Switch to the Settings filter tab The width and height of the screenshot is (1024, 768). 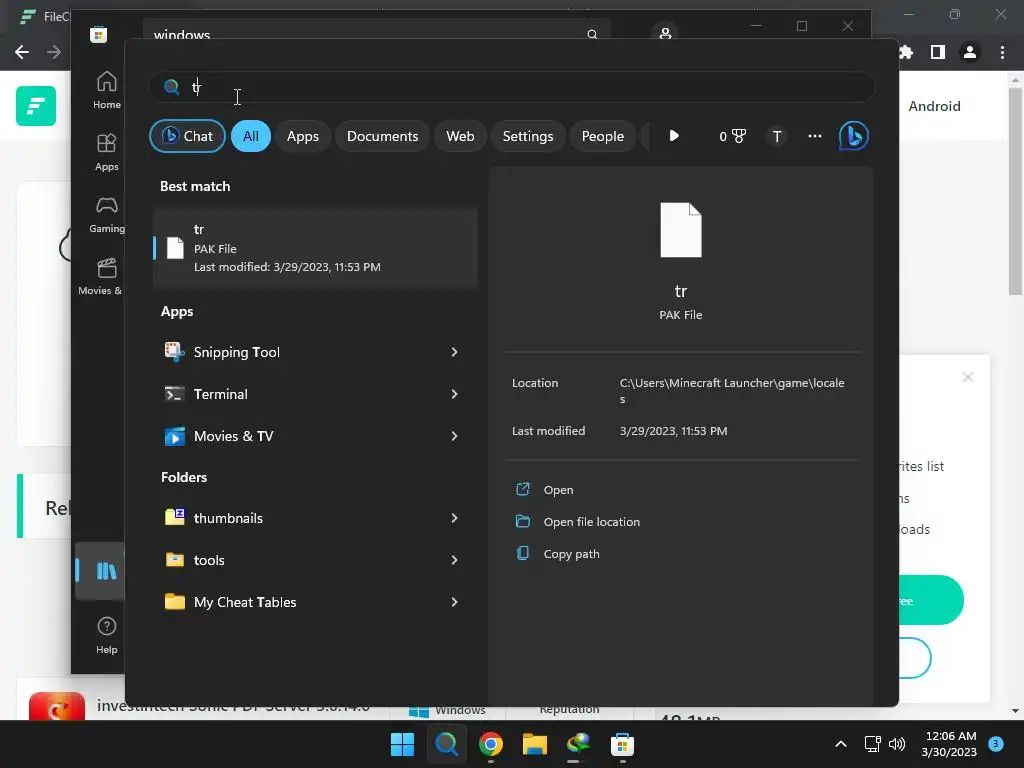[528, 136]
